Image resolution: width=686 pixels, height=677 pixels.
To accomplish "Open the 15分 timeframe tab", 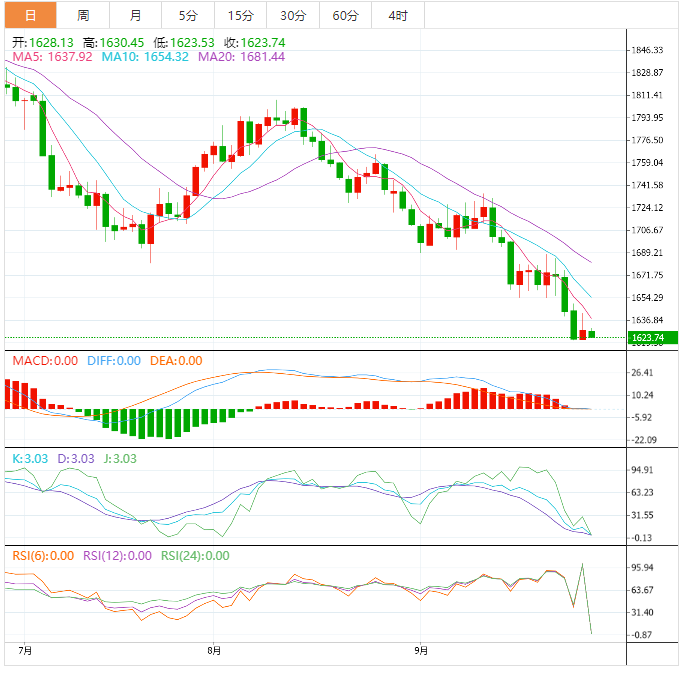I will [241, 15].
